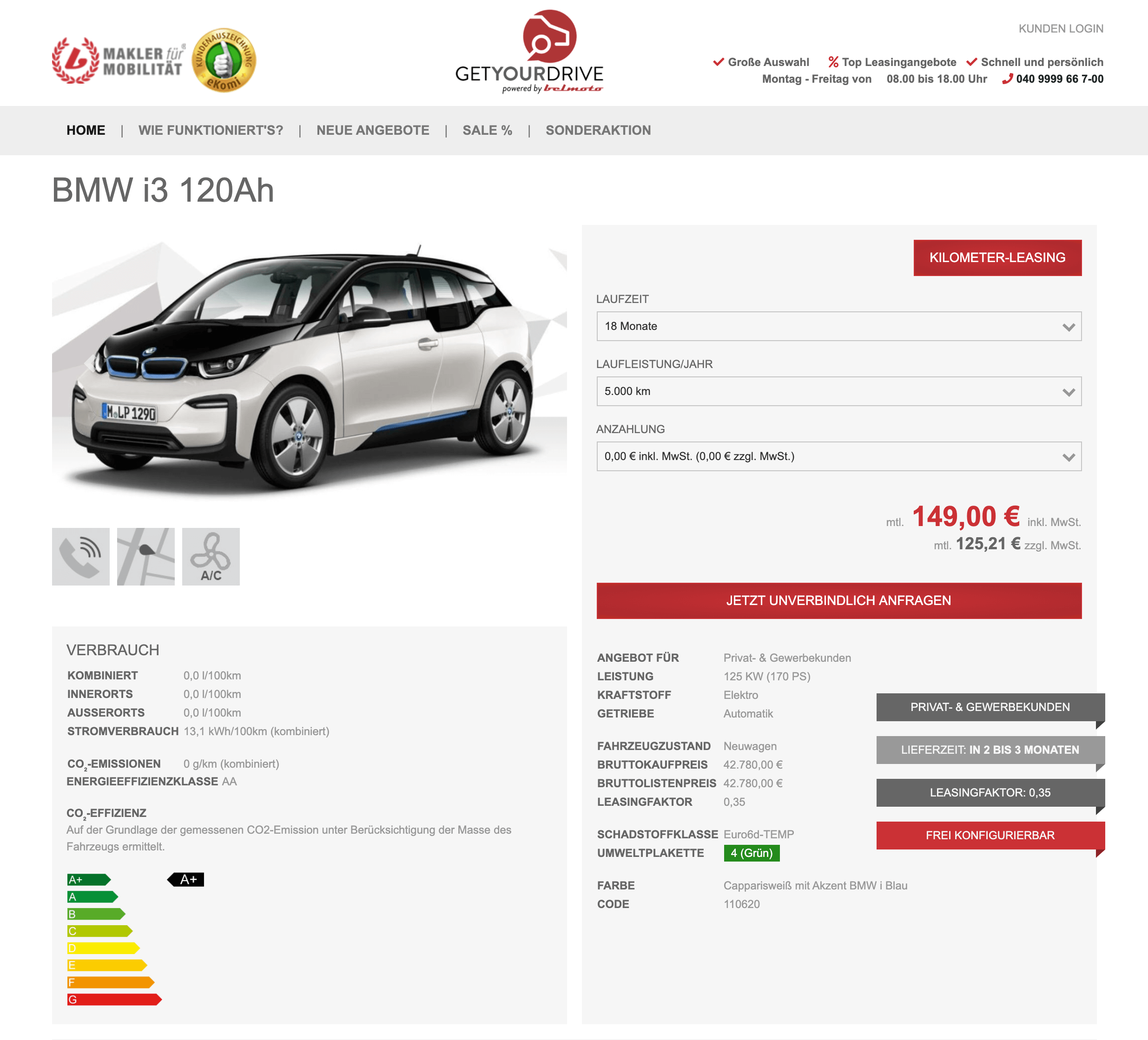Image resolution: width=1148 pixels, height=1040 pixels.
Task: Click the A/C air conditioning feature icon
Action: click(x=211, y=556)
